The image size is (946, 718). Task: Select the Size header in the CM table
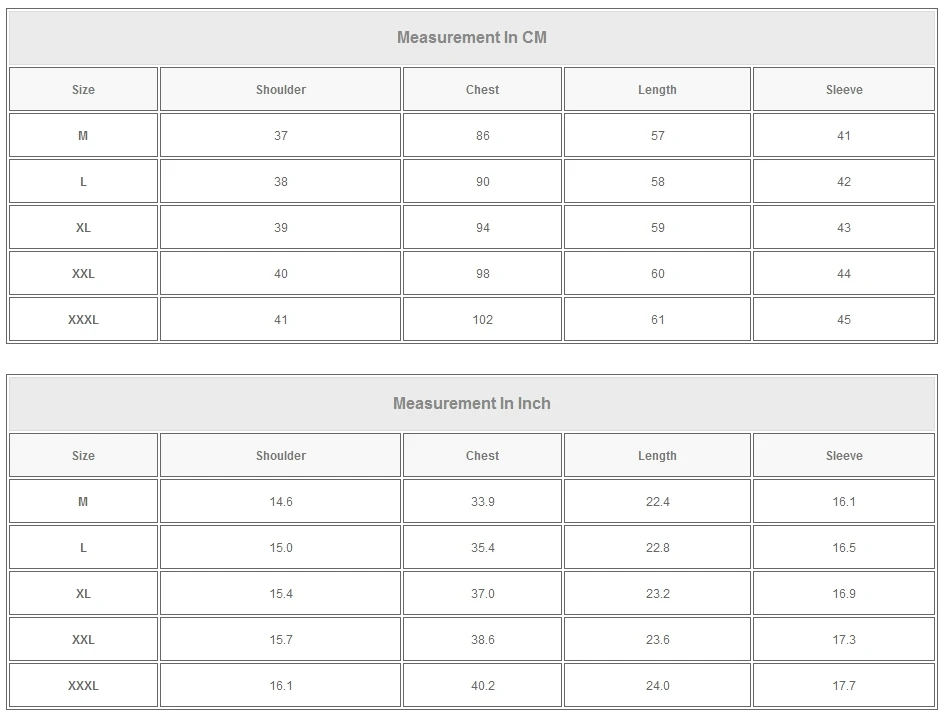tap(83, 90)
